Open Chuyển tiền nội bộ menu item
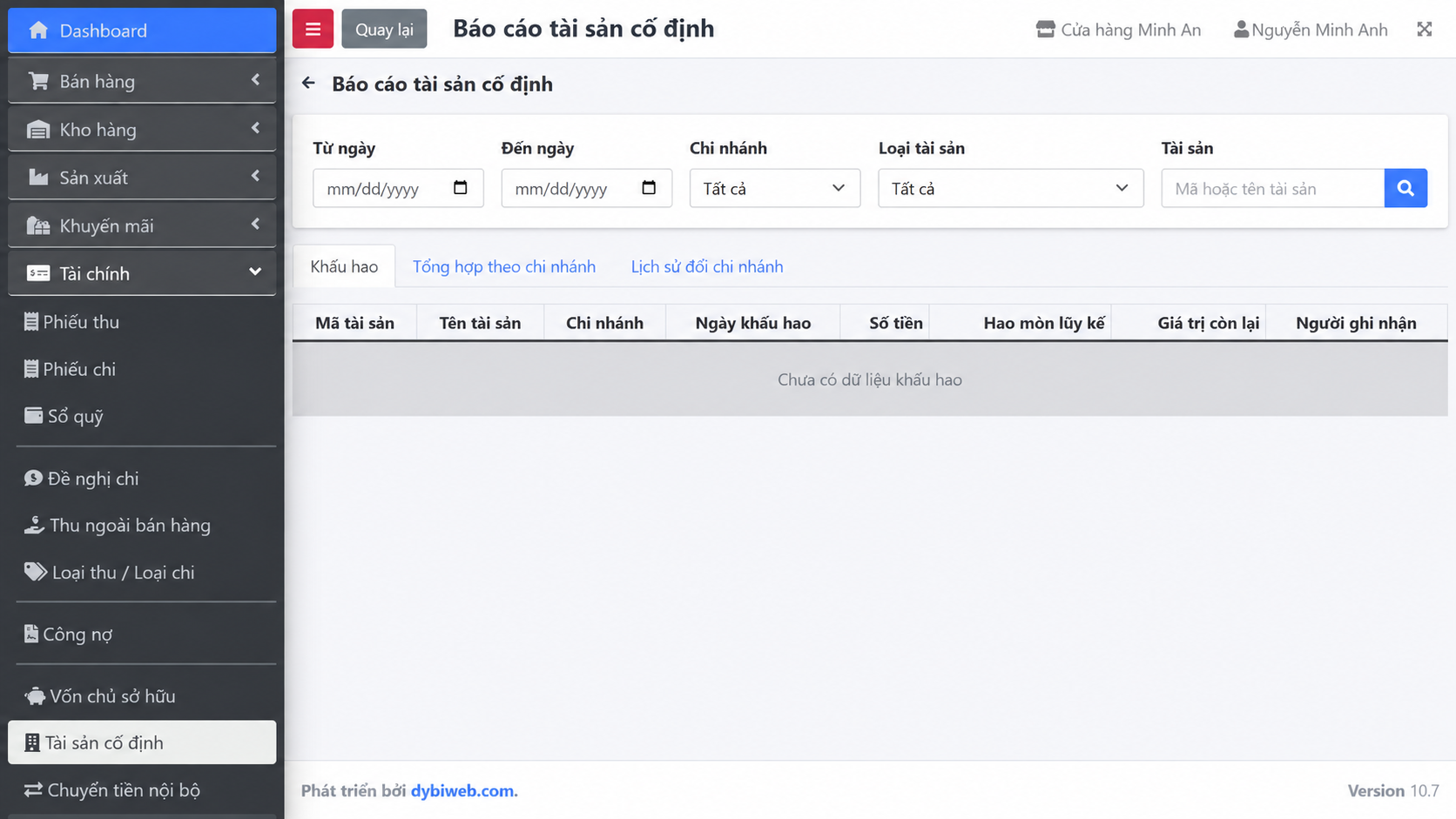This screenshot has width=1456, height=819. tap(142, 790)
